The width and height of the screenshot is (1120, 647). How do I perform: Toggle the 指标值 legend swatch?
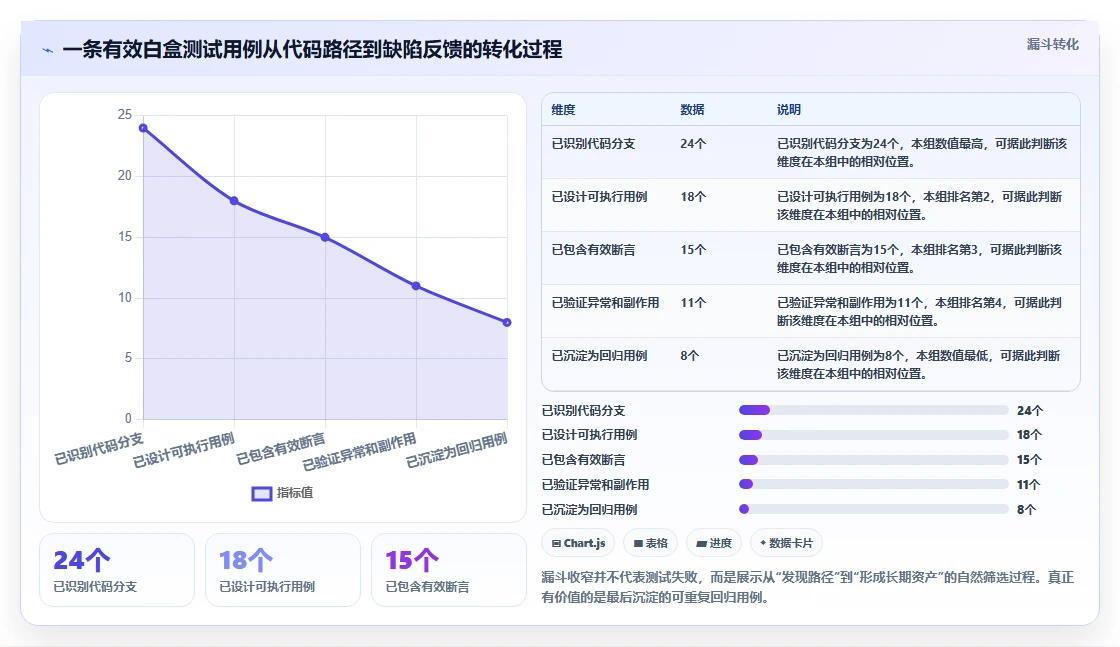point(261,493)
